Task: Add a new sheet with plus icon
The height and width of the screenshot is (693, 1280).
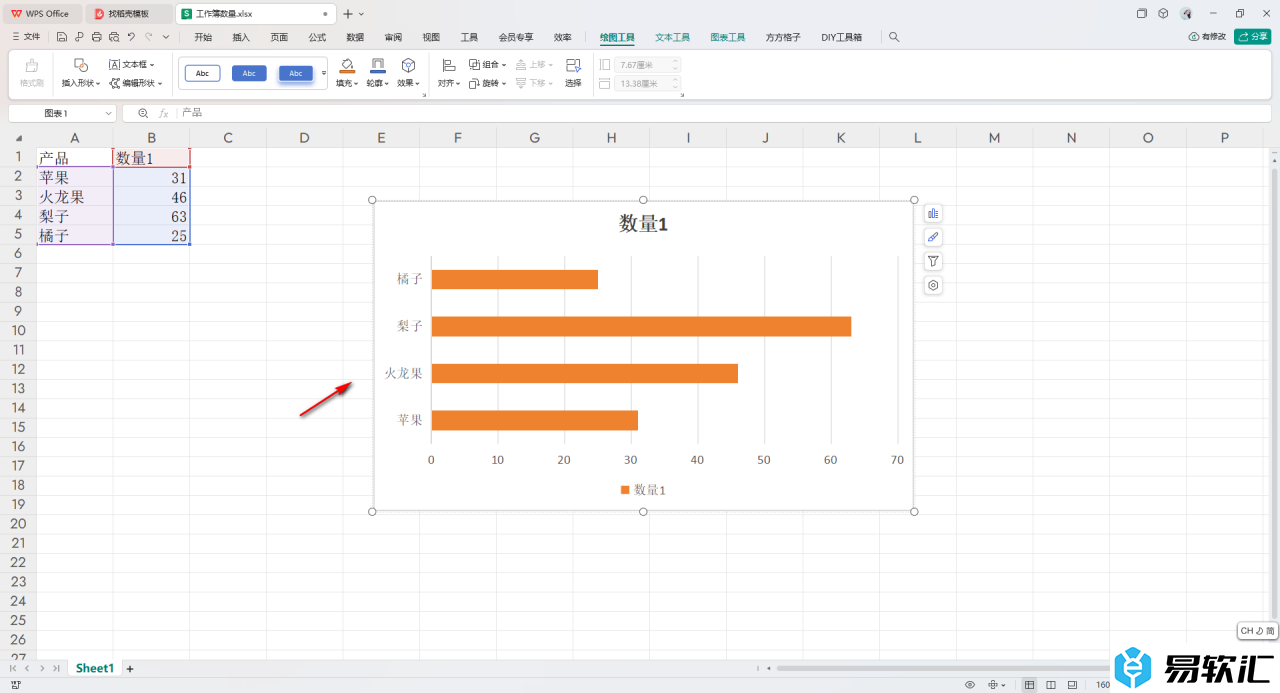Action: click(129, 668)
